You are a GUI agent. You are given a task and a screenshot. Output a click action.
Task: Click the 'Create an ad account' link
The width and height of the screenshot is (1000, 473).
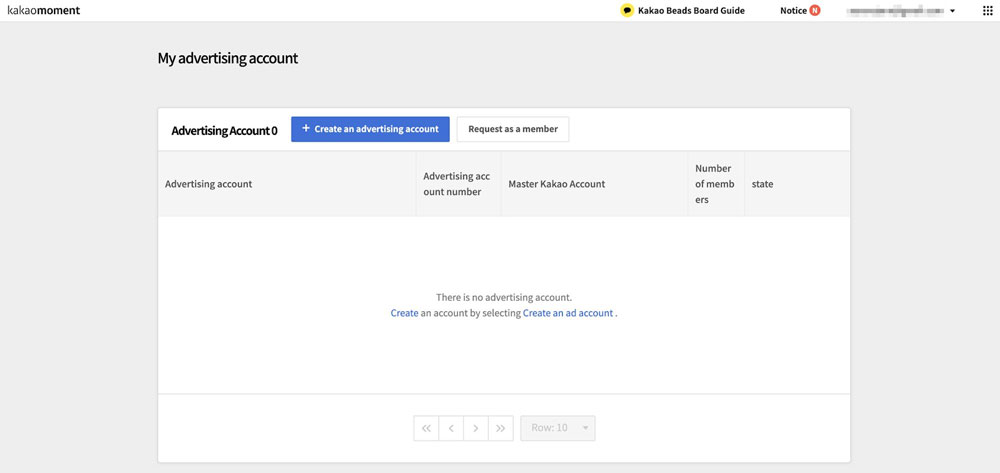tap(568, 313)
